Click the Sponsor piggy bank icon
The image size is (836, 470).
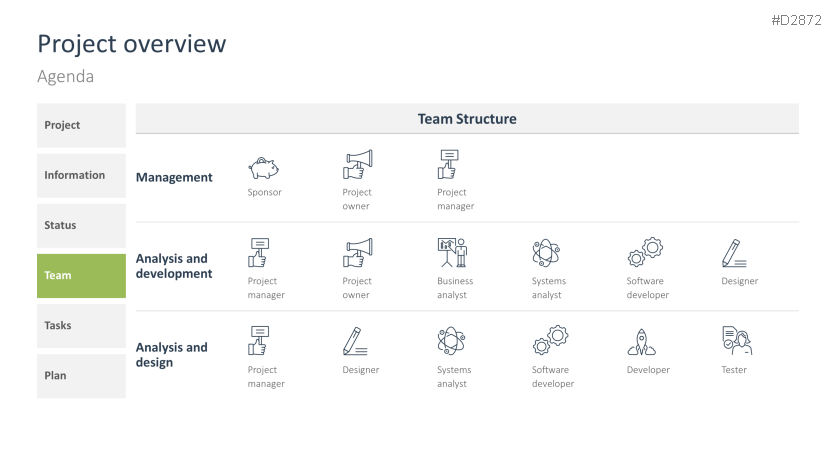point(264,166)
